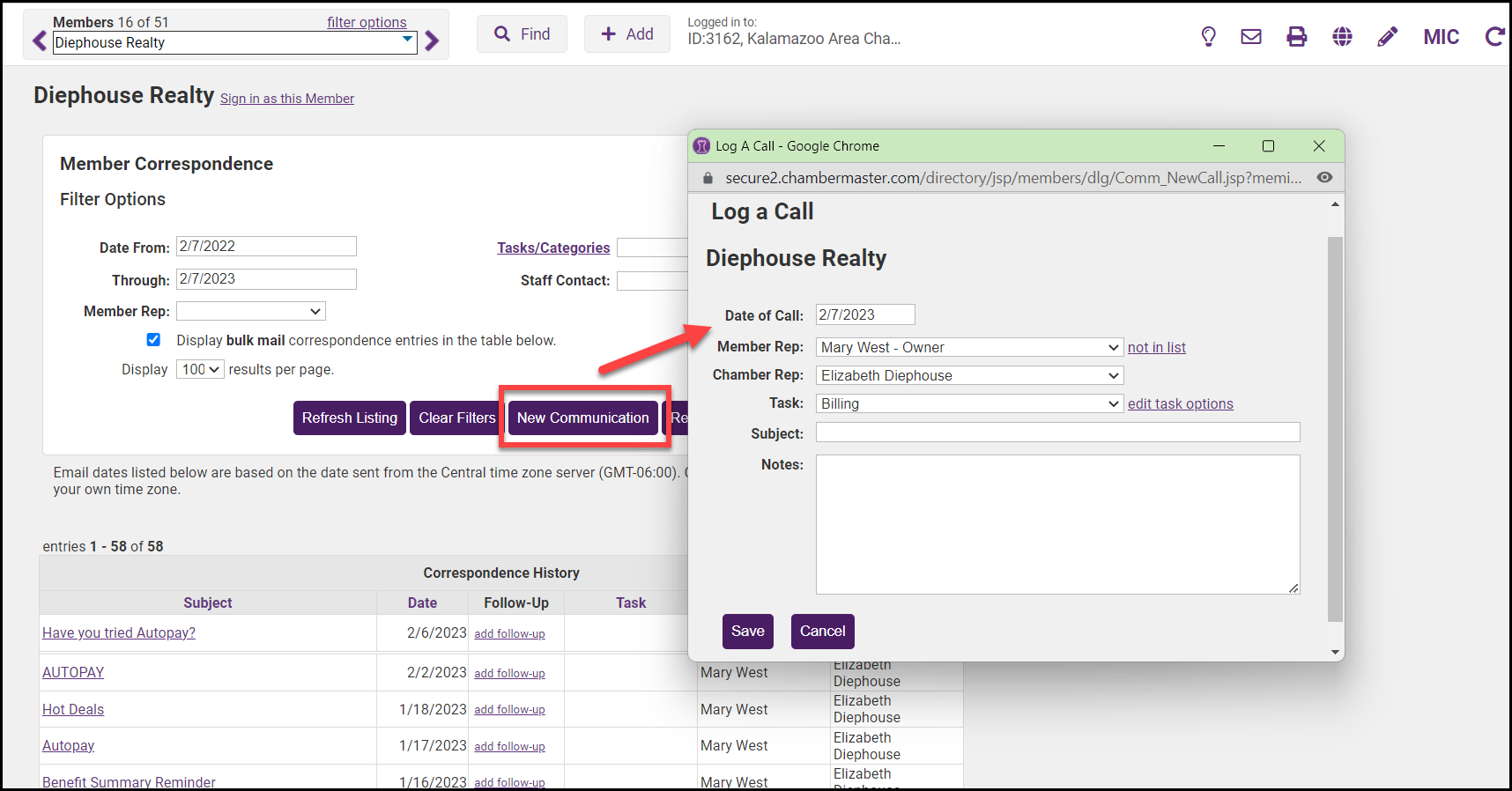The height and width of the screenshot is (791, 1512).
Task: Click eye icon in popup address bar
Action: [x=1324, y=178]
